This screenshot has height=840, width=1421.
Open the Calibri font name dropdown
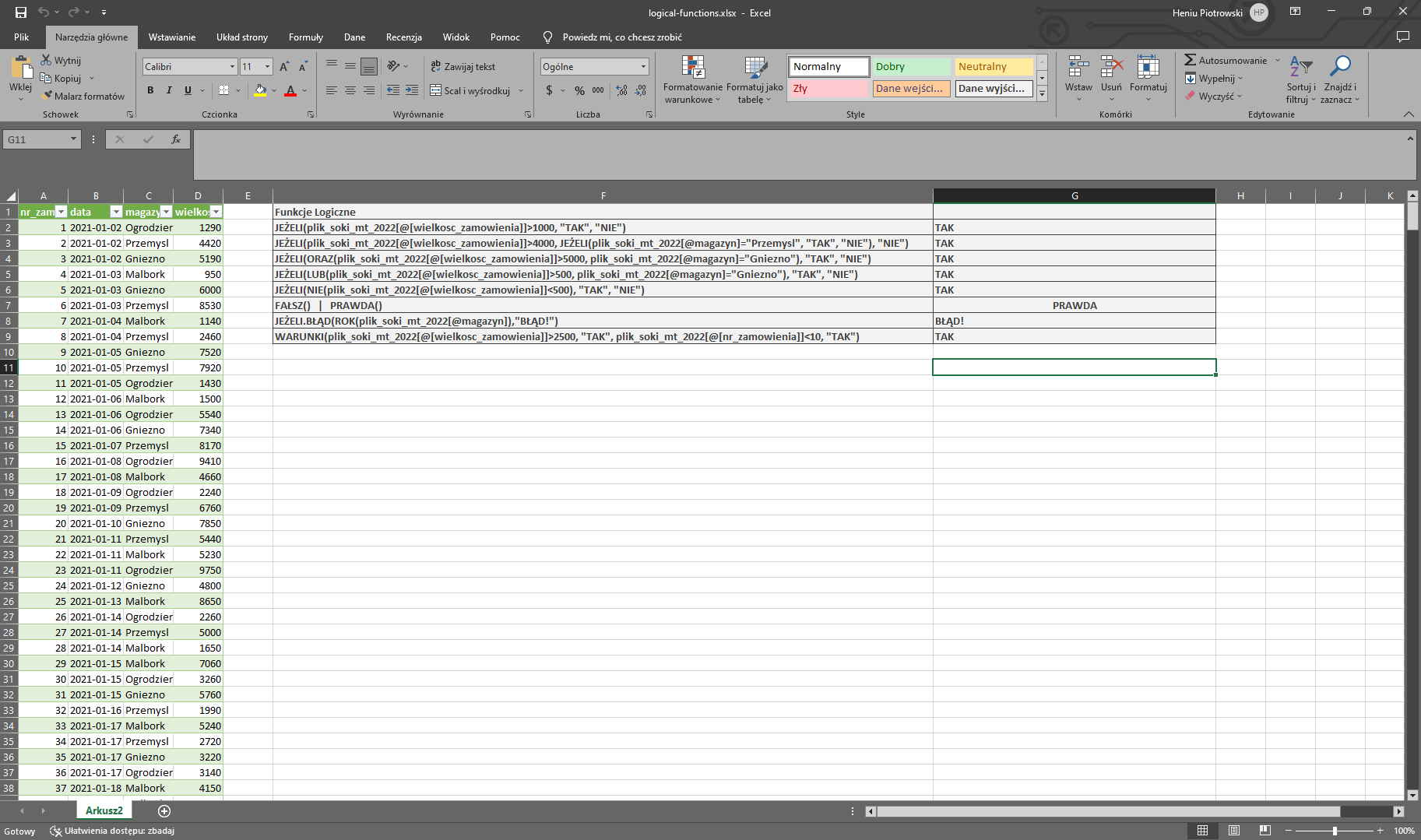(232, 67)
